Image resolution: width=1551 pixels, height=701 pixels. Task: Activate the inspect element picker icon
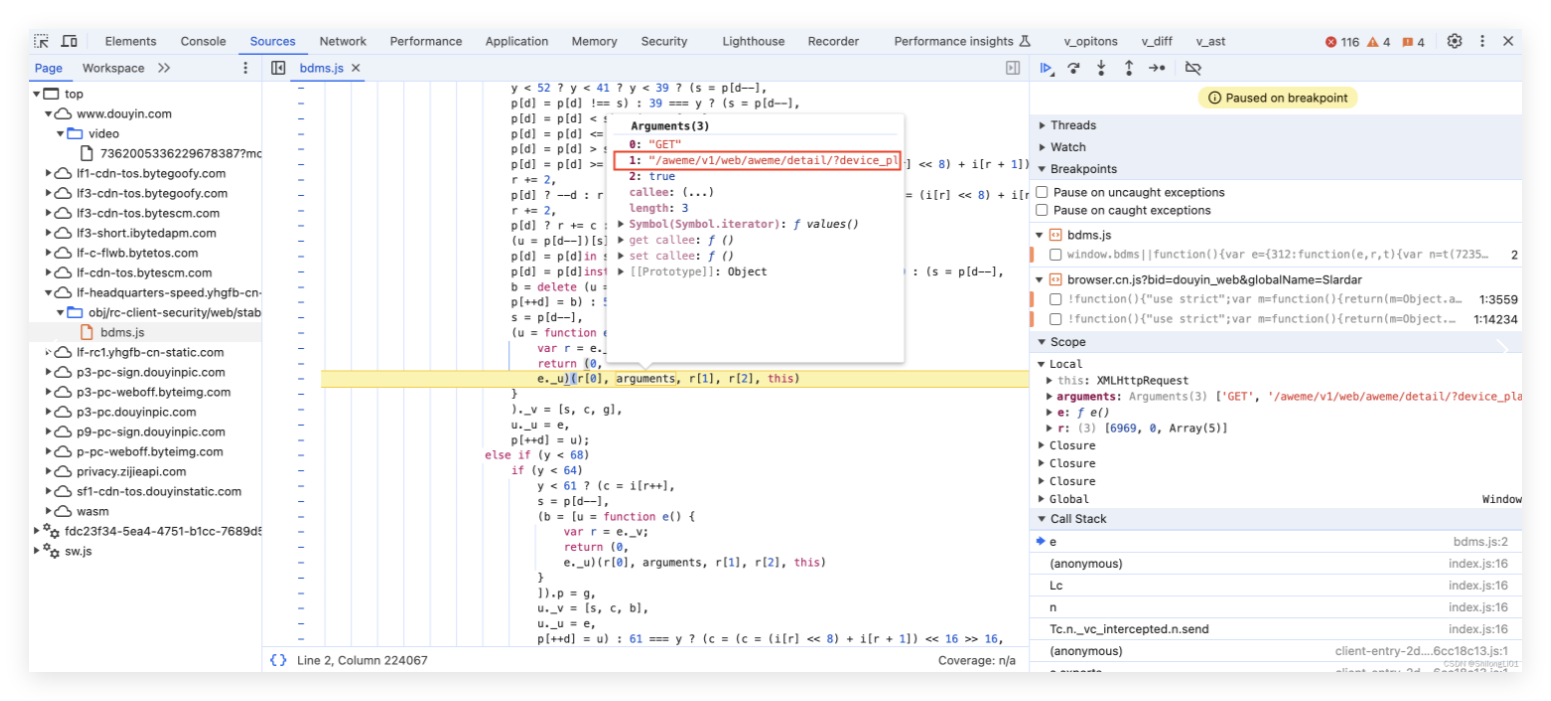point(41,41)
